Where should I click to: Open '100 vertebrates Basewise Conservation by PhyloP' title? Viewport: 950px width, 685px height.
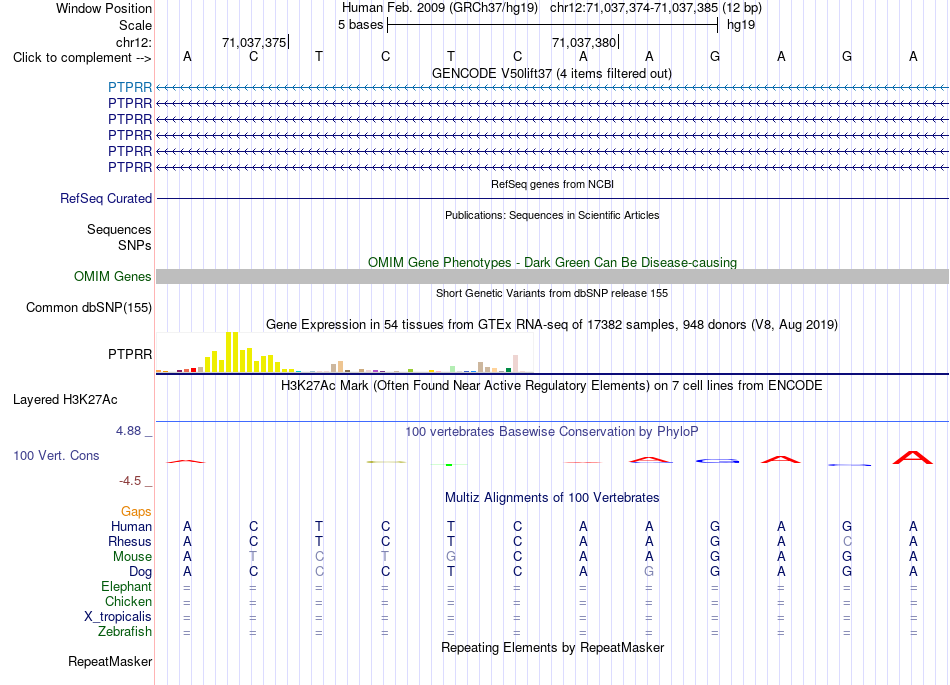pyautogui.click(x=552, y=432)
